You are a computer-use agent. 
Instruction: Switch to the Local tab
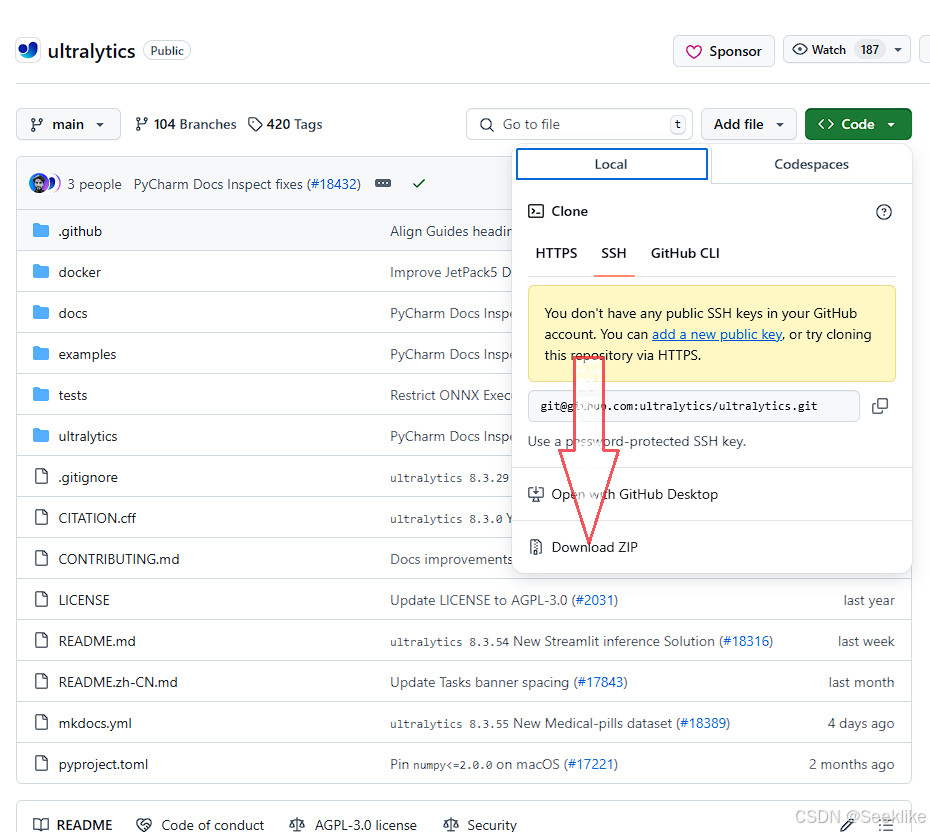click(x=611, y=164)
